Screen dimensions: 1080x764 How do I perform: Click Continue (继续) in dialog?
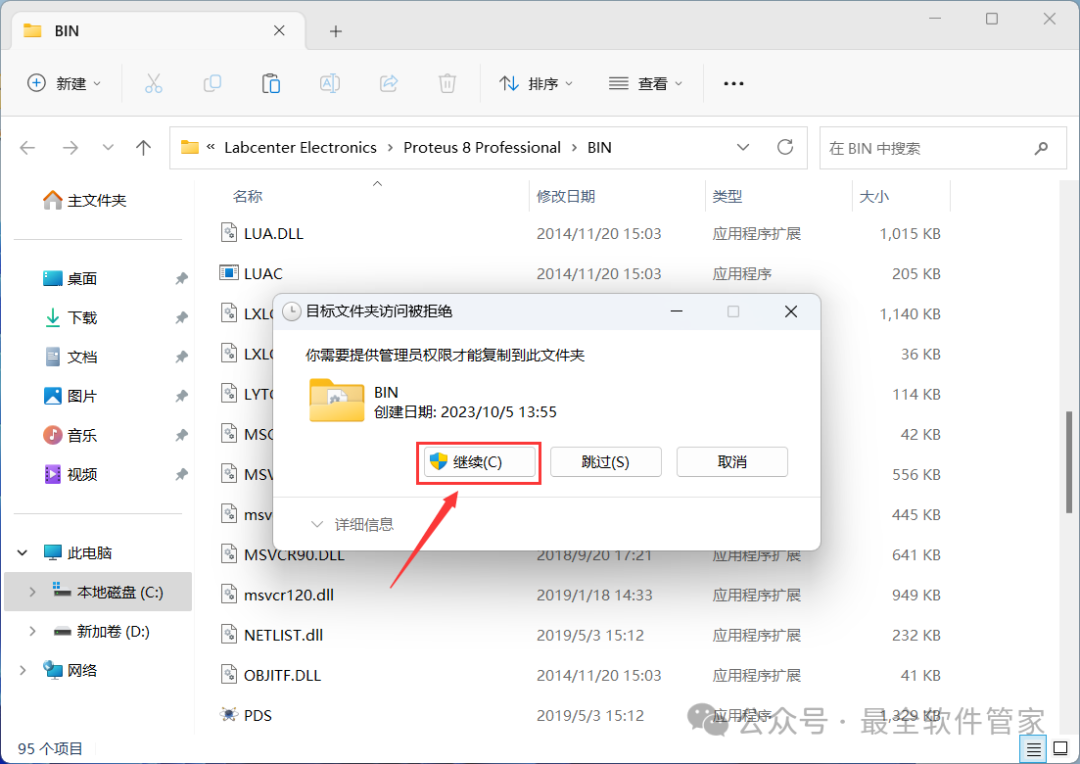point(479,462)
